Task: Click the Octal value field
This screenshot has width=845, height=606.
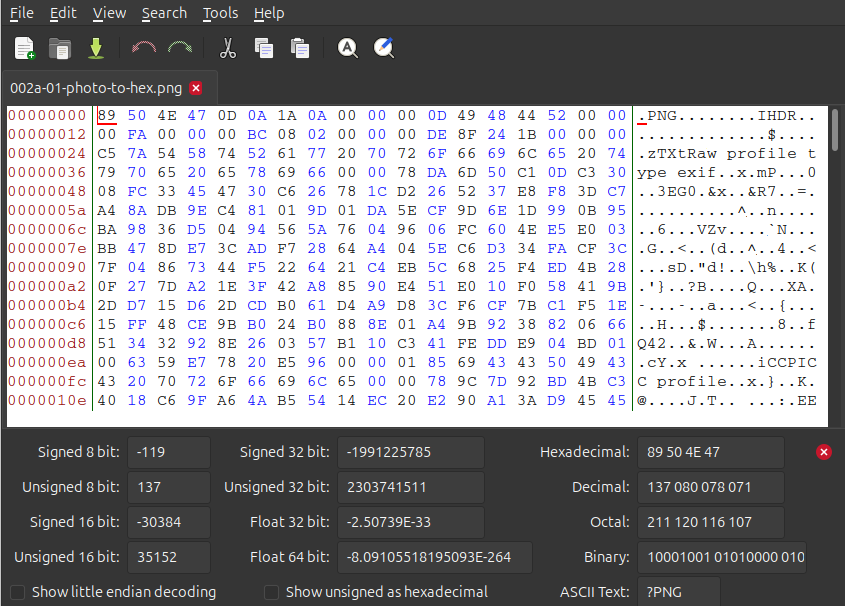Action: 711,523
